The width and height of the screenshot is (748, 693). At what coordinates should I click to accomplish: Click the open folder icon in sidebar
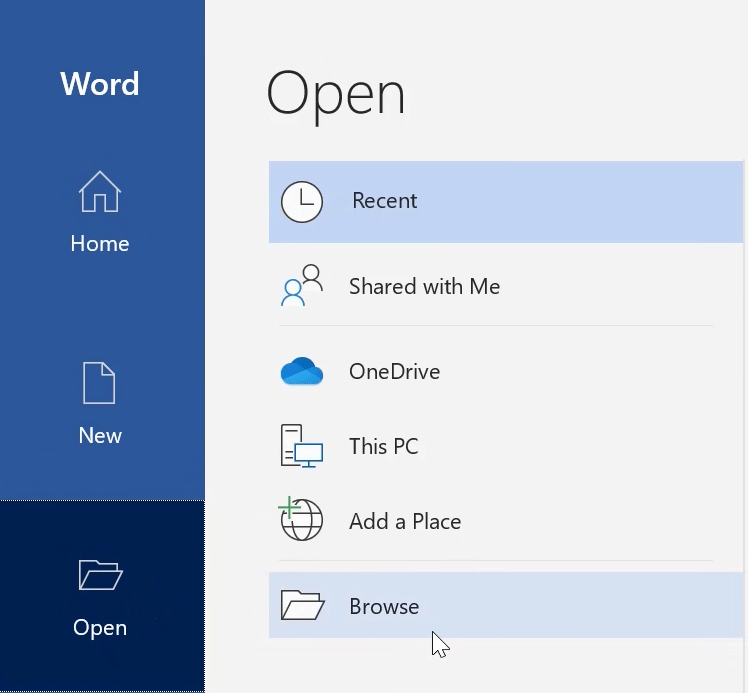(x=100, y=575)
